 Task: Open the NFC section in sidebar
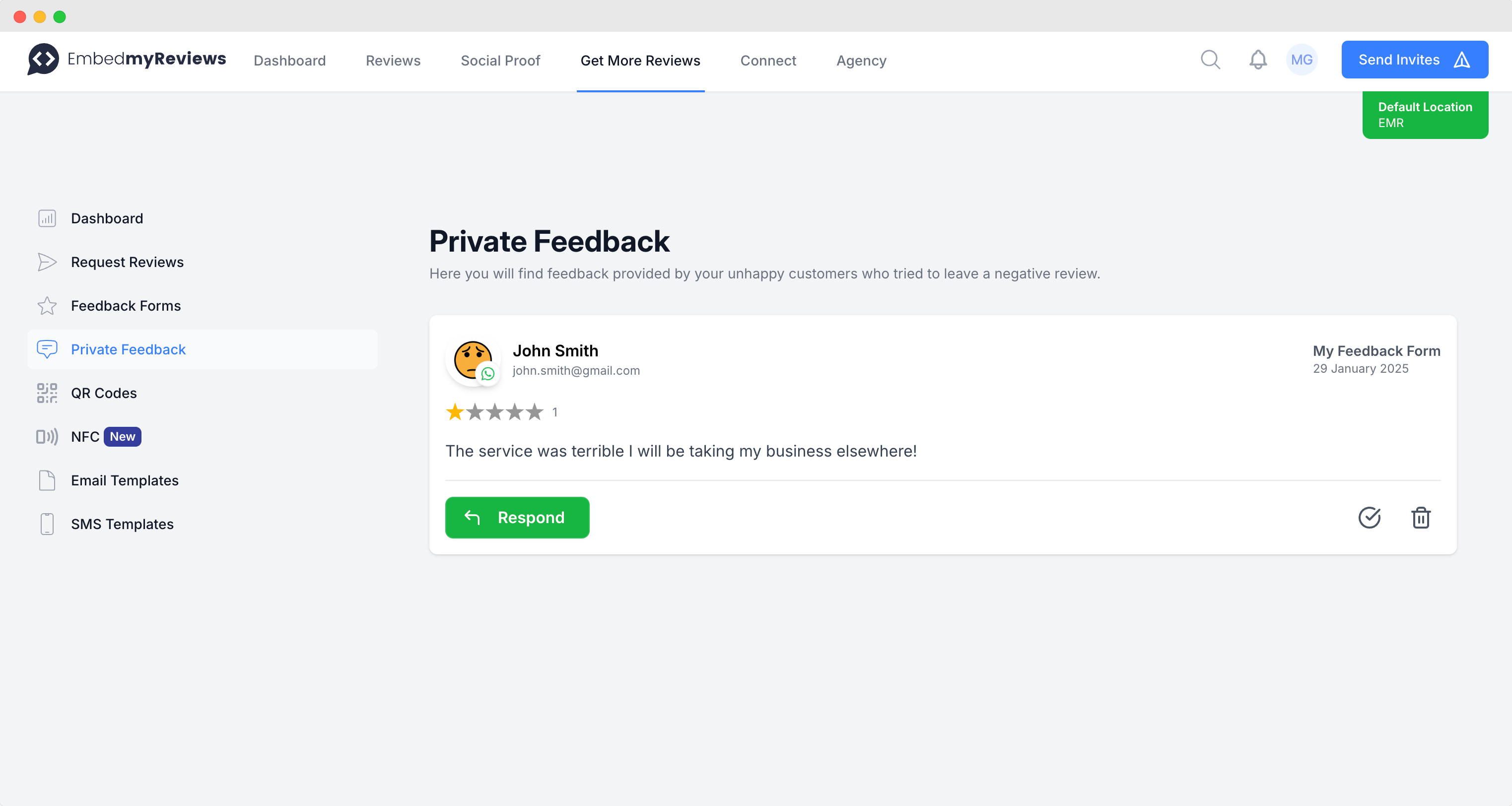point(85,437)
